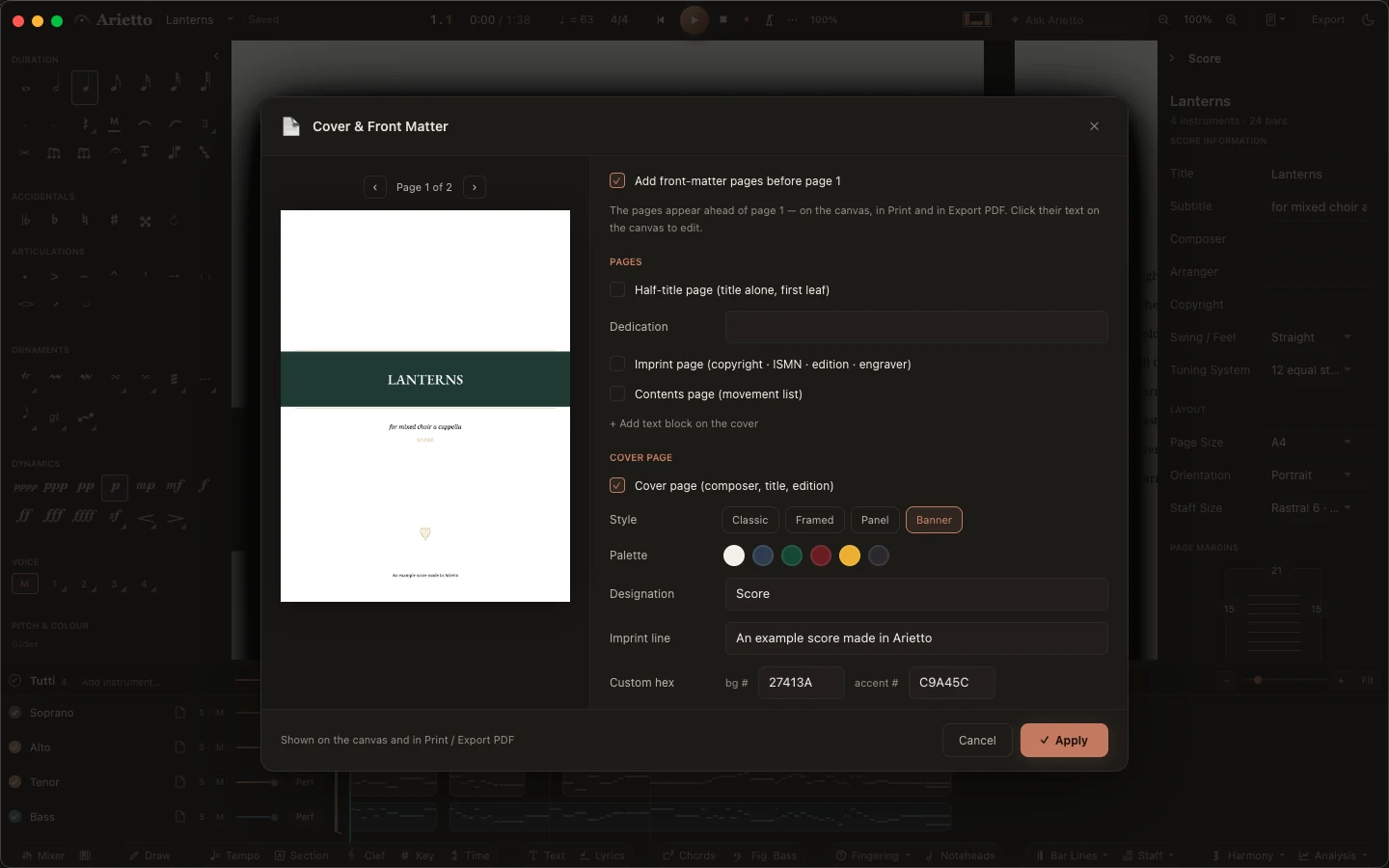Click the rewind to start icon
This screenshot has height=868, width=1389.
661,19
